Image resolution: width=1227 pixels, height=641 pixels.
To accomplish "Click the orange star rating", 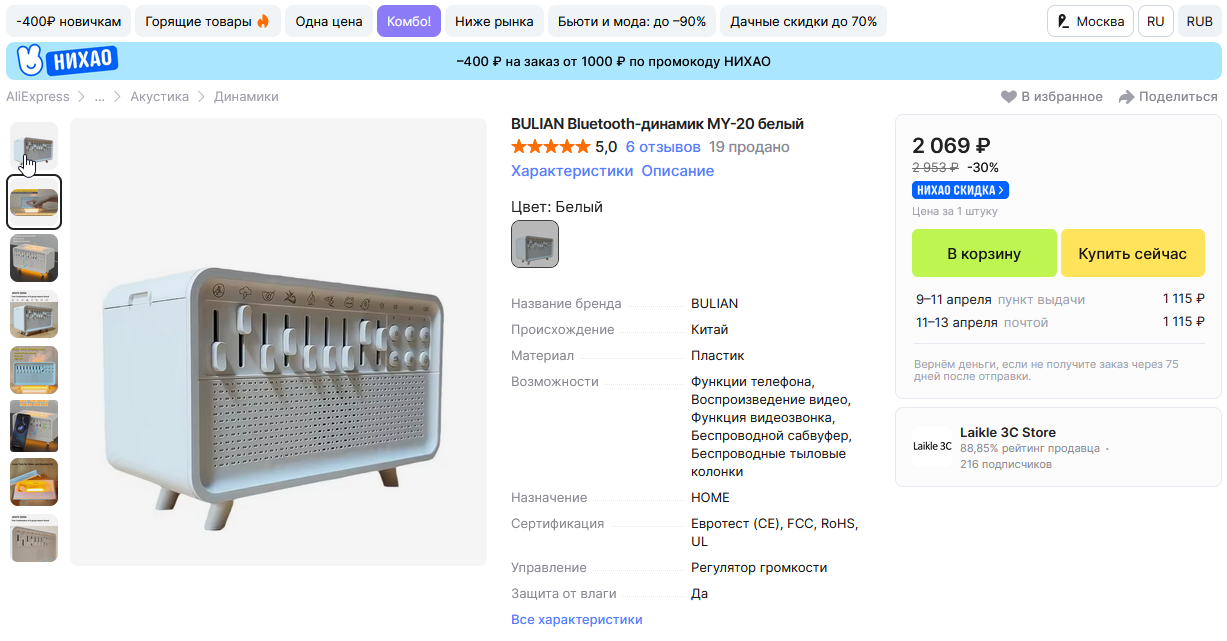I will point(550,147).
